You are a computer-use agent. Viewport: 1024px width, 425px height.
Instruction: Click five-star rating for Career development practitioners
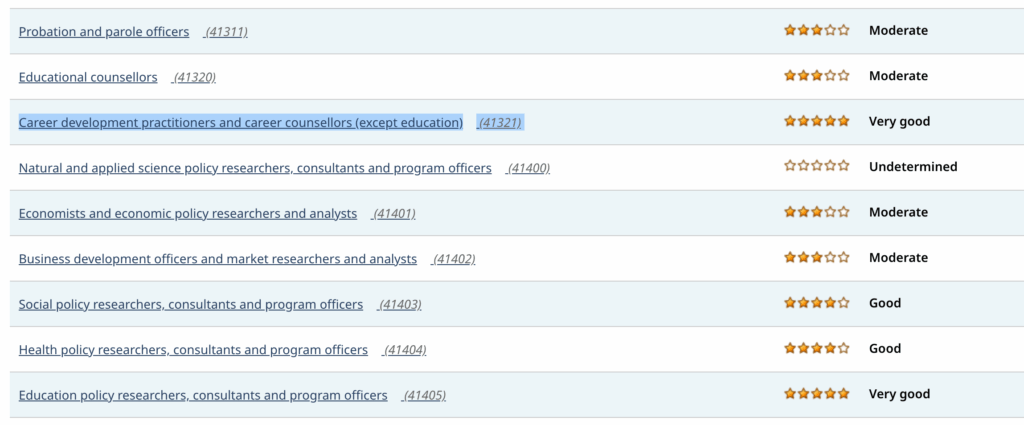[817, 121]
